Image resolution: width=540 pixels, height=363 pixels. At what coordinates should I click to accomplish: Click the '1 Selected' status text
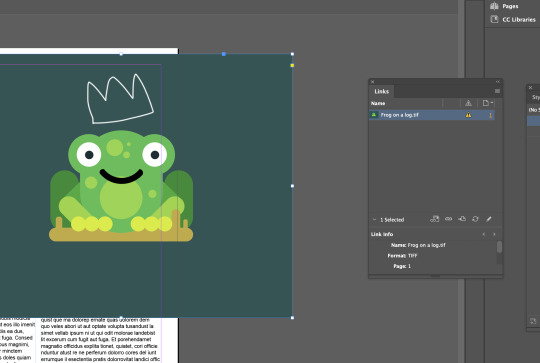pos(392,220)
